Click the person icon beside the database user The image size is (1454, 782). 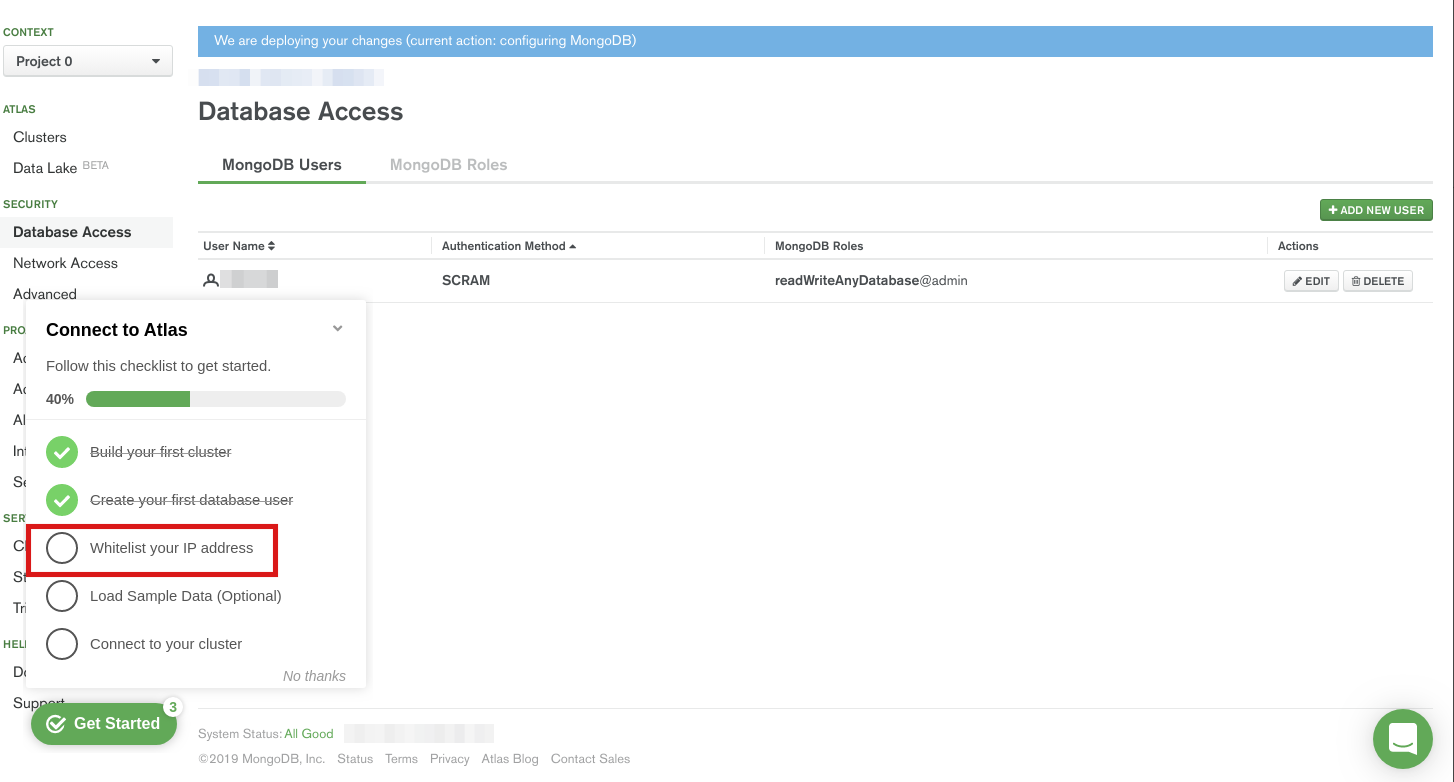210,280
